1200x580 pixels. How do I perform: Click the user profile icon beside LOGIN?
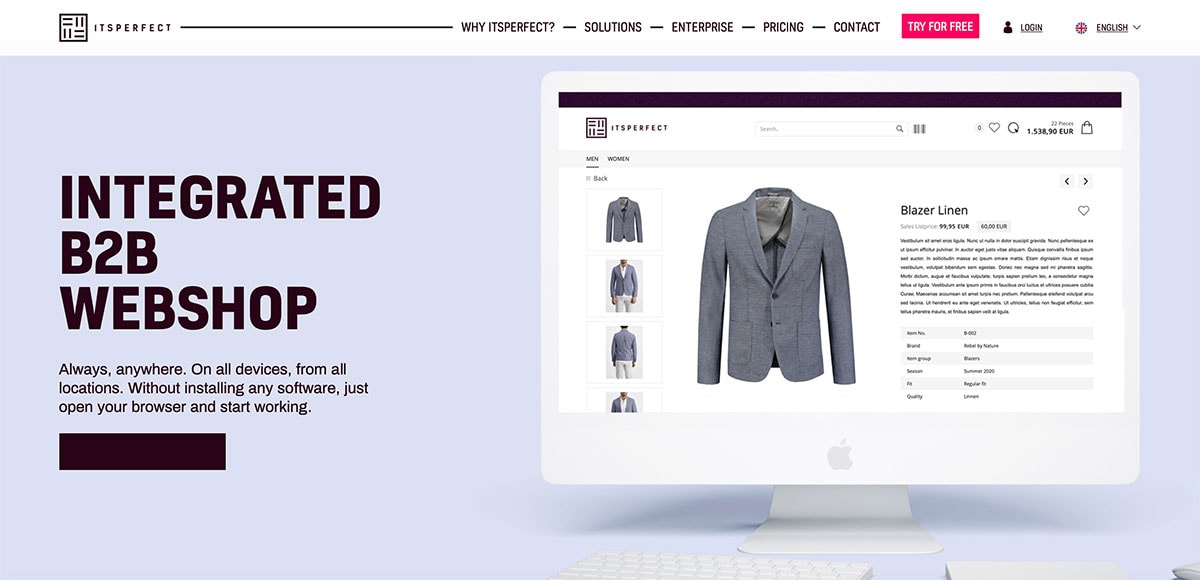[1008, 27]
